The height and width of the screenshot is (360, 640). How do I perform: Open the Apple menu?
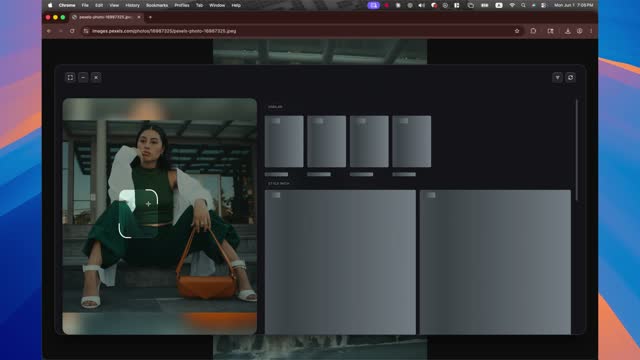tap(50, 5)
